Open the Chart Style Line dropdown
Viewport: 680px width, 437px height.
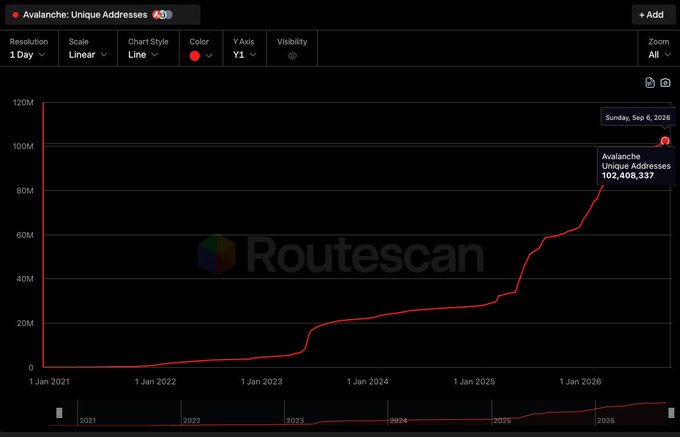(x=147, y=49)
